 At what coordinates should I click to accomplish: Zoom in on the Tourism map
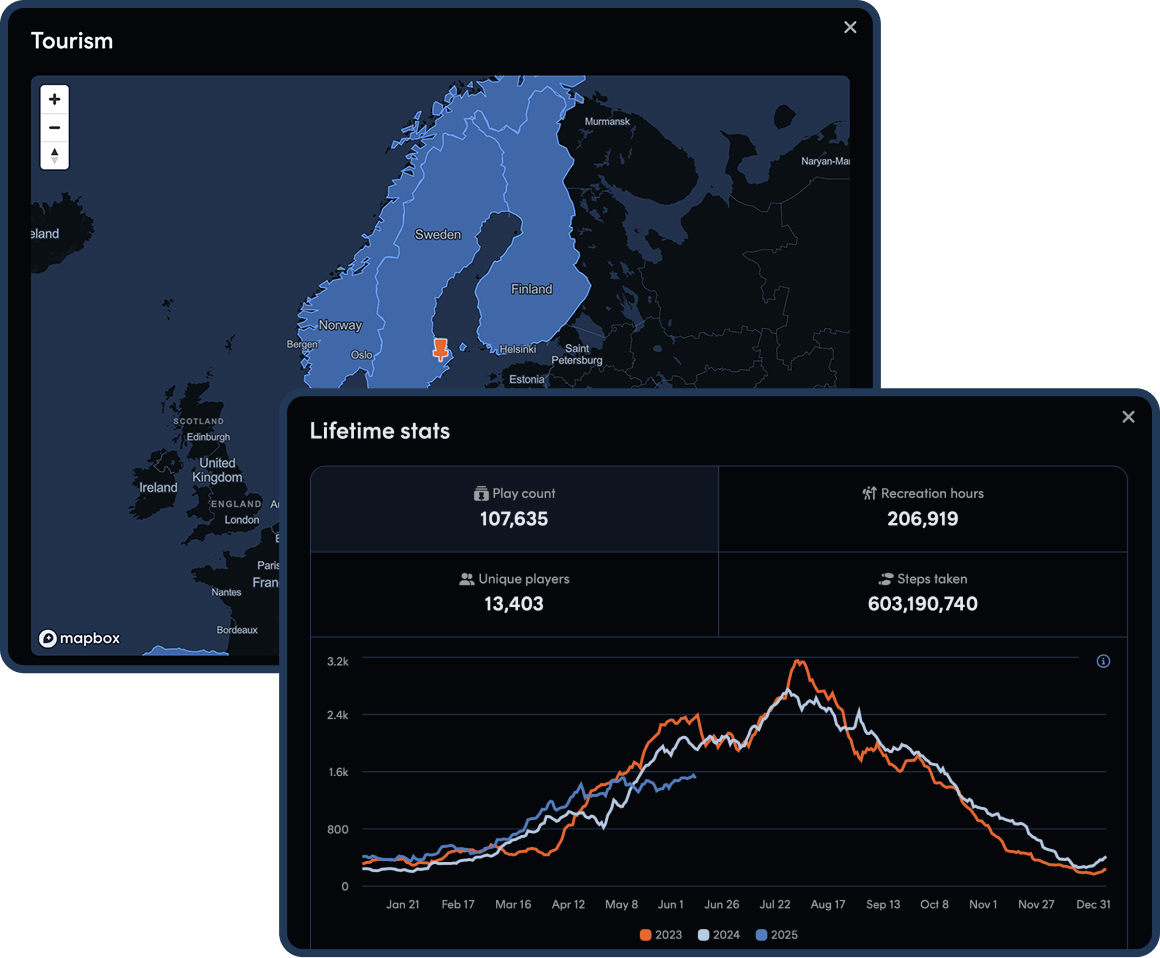54,100
